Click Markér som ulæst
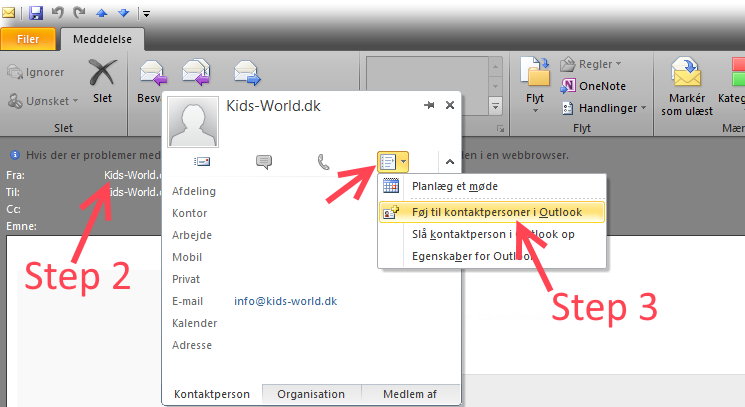The height and width of the screenshot is (407, 745). (687, 86)
